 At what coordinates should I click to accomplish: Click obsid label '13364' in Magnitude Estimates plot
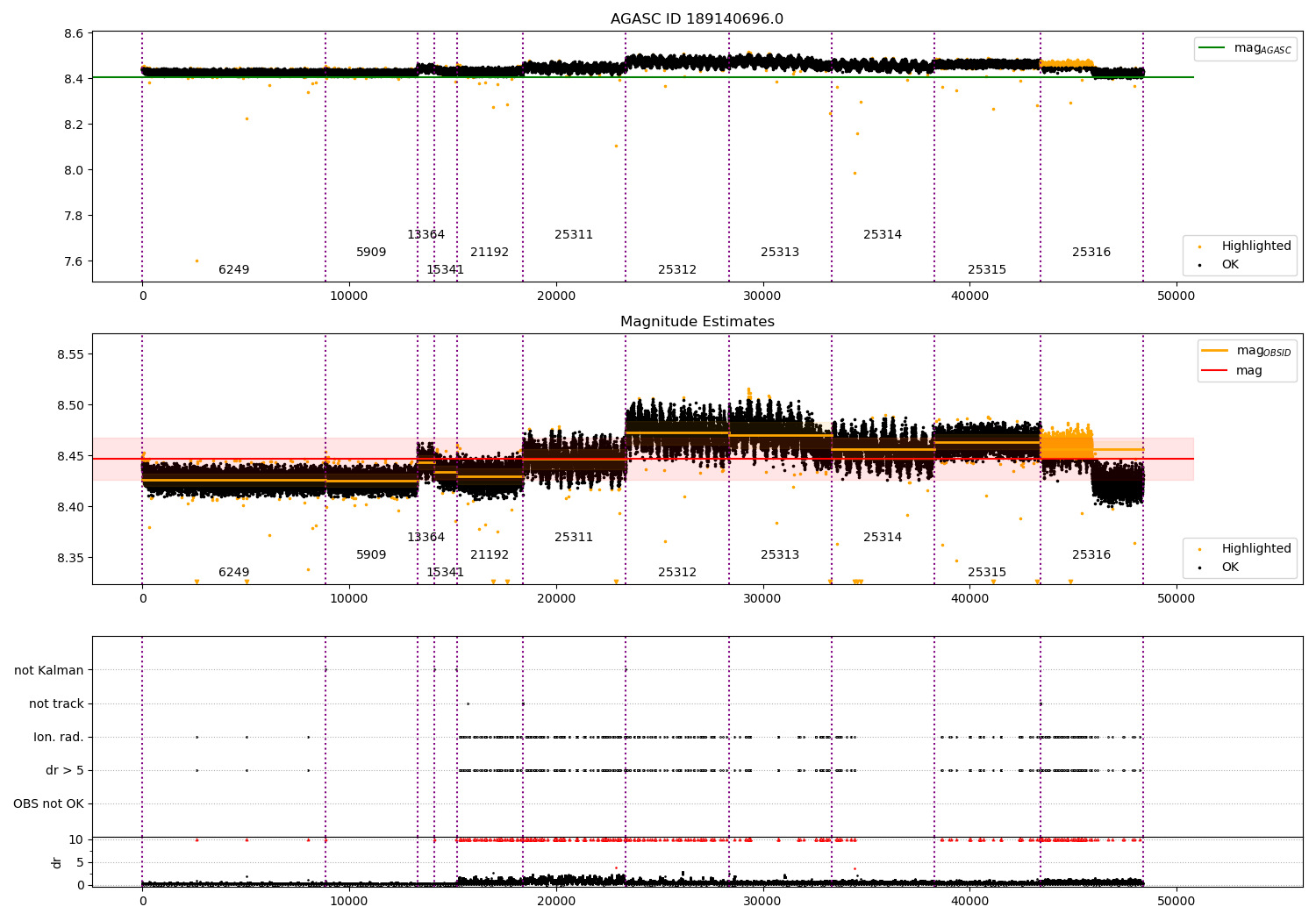(x=426, y=538)
